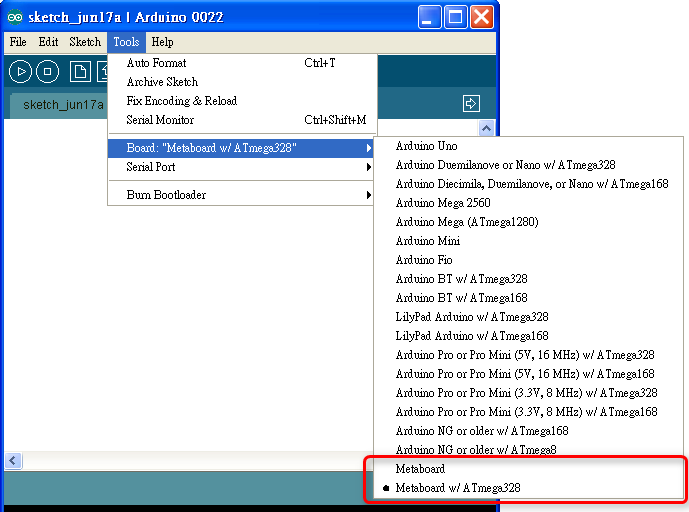Image resolution: width=689 pixels, height=512 pixels.
Task: Maximize the Arduino window
Action: coord(455,17)
